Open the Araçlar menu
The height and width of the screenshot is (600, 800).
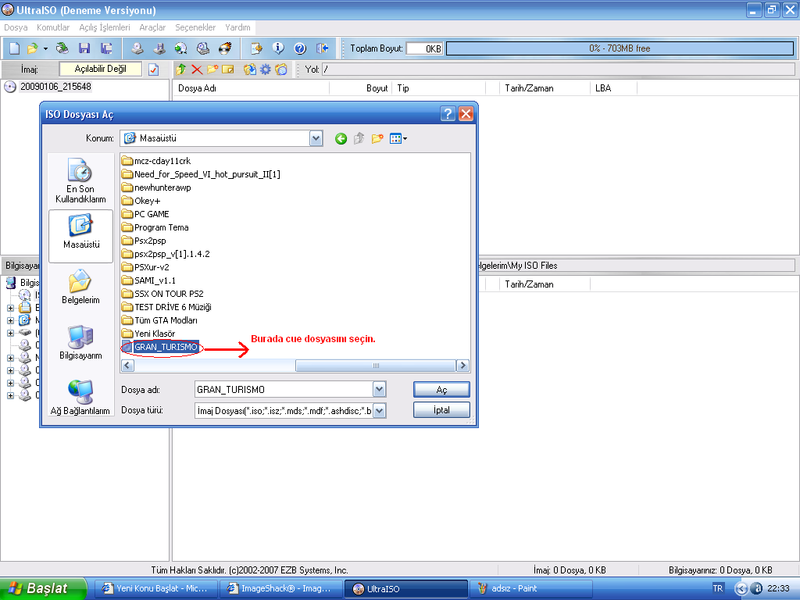(x=153, y=28)
